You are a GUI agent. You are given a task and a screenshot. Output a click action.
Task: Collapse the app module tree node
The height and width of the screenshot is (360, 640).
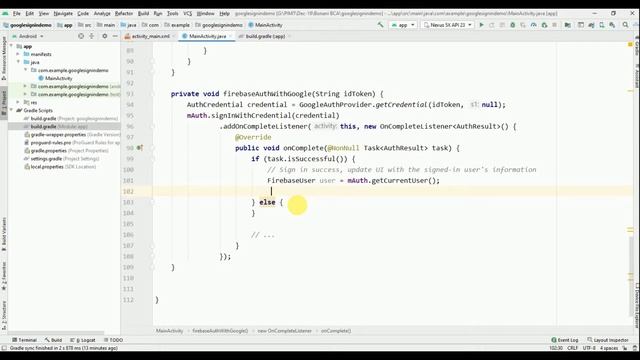[11, 46]
